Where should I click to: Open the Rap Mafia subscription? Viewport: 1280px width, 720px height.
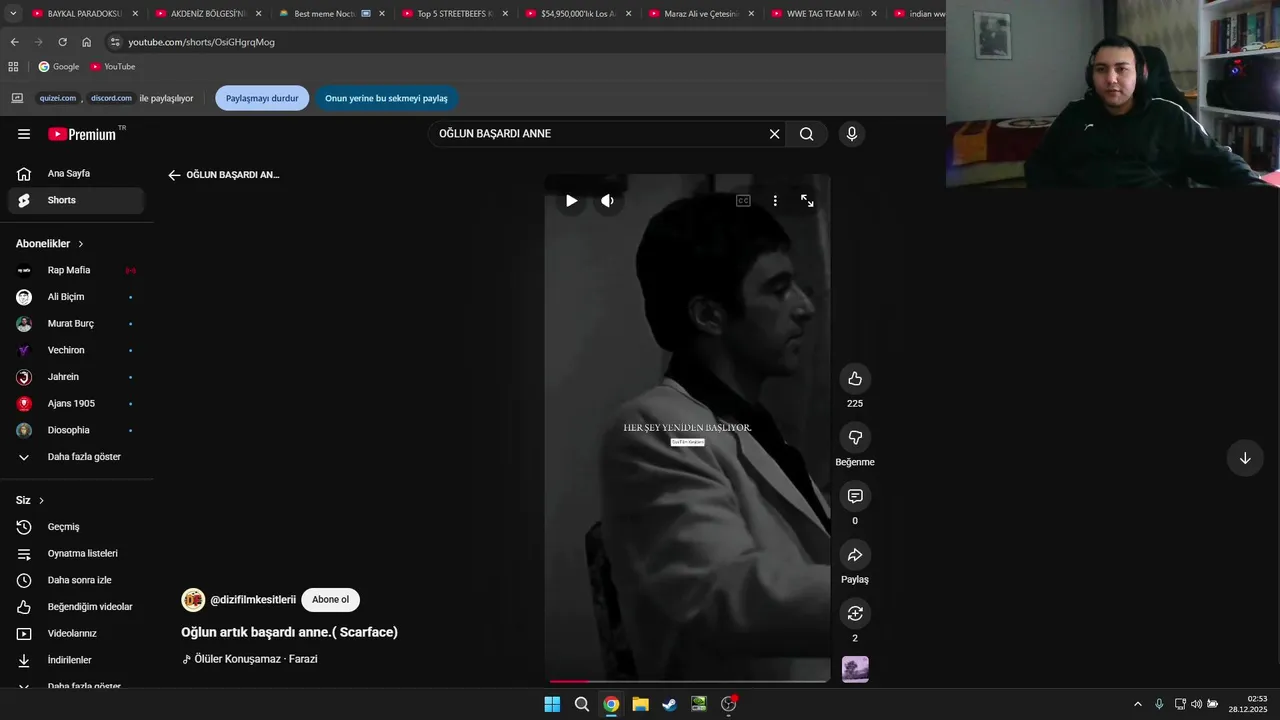76,270
